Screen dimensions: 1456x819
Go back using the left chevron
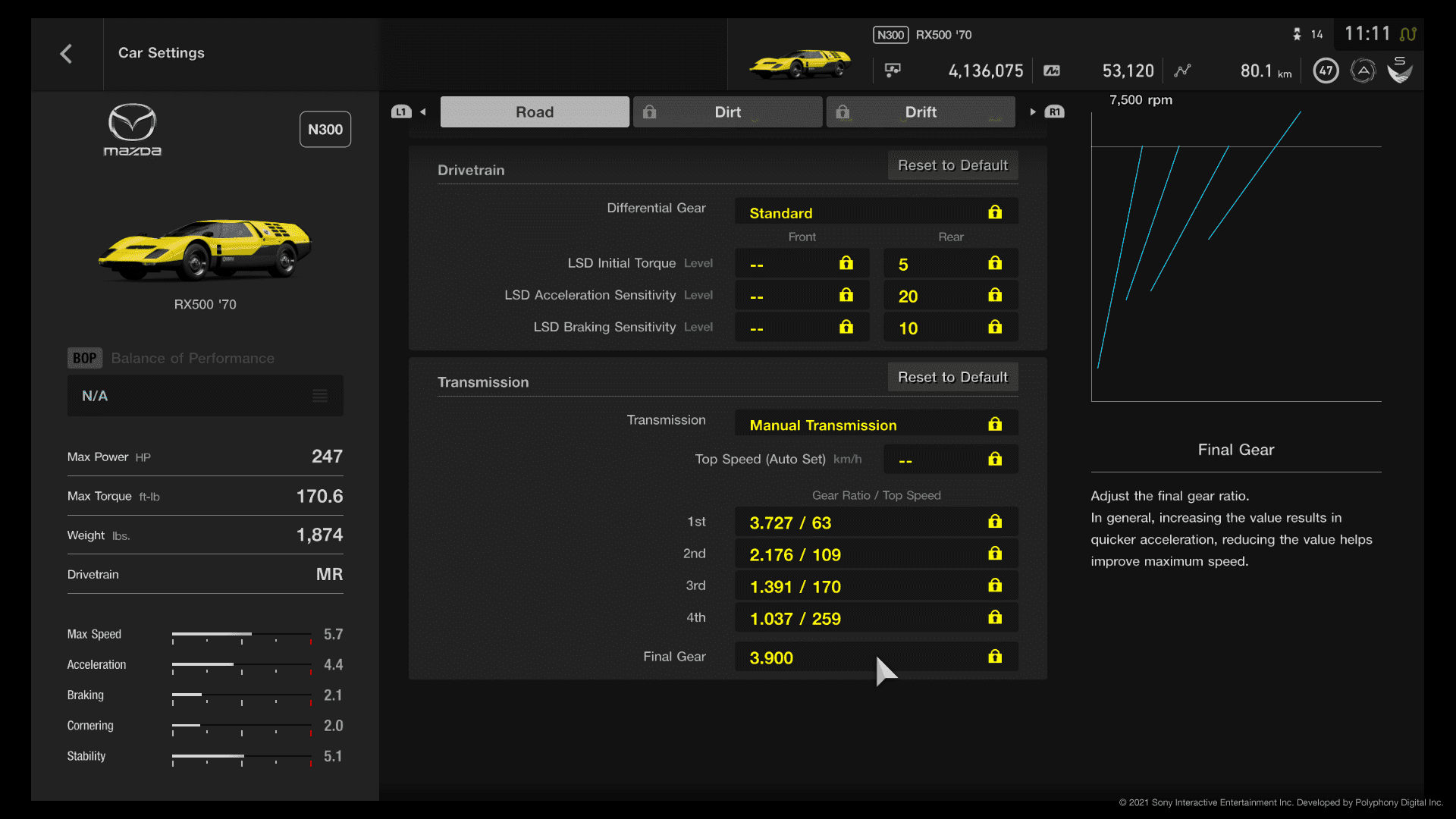click(66, 53)
